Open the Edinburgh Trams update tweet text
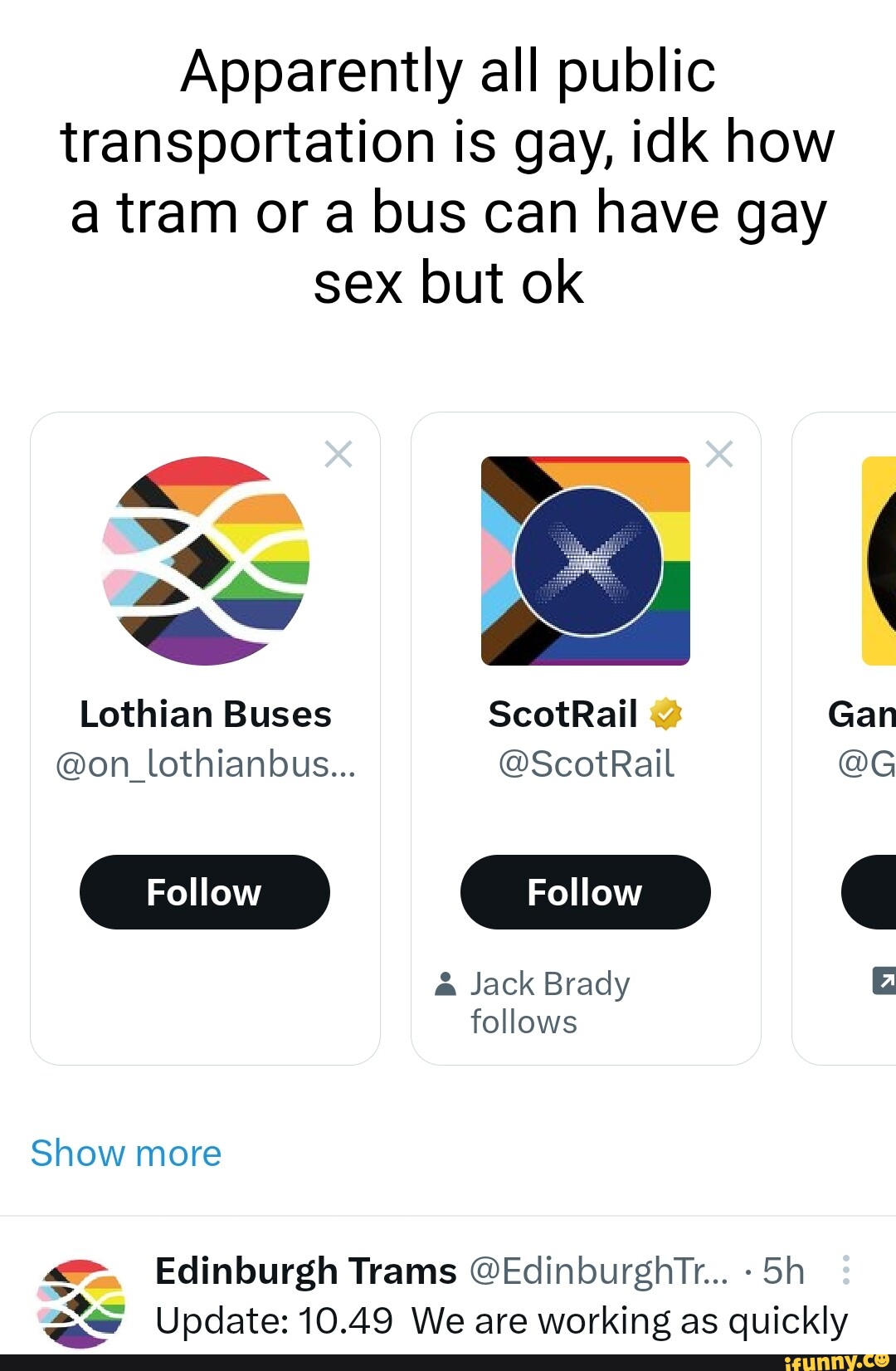Viewport: 896px width, 1371px height. coord(501,1320)
